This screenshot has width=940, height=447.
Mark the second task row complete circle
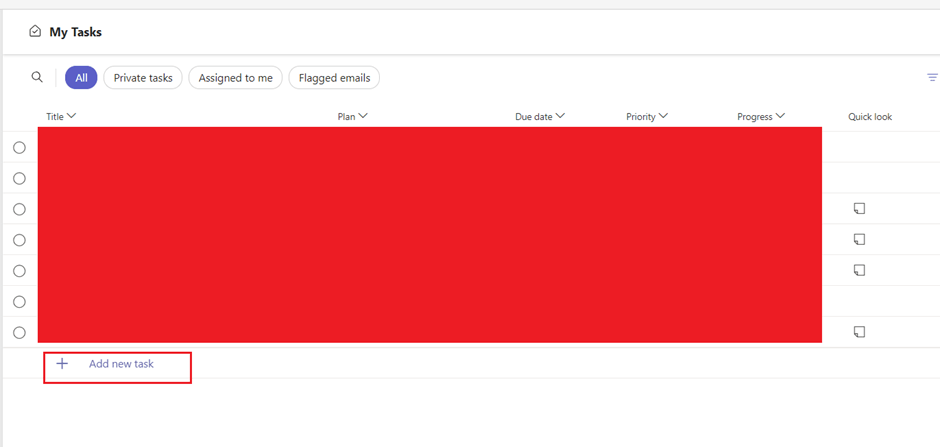tap(20, 179)
